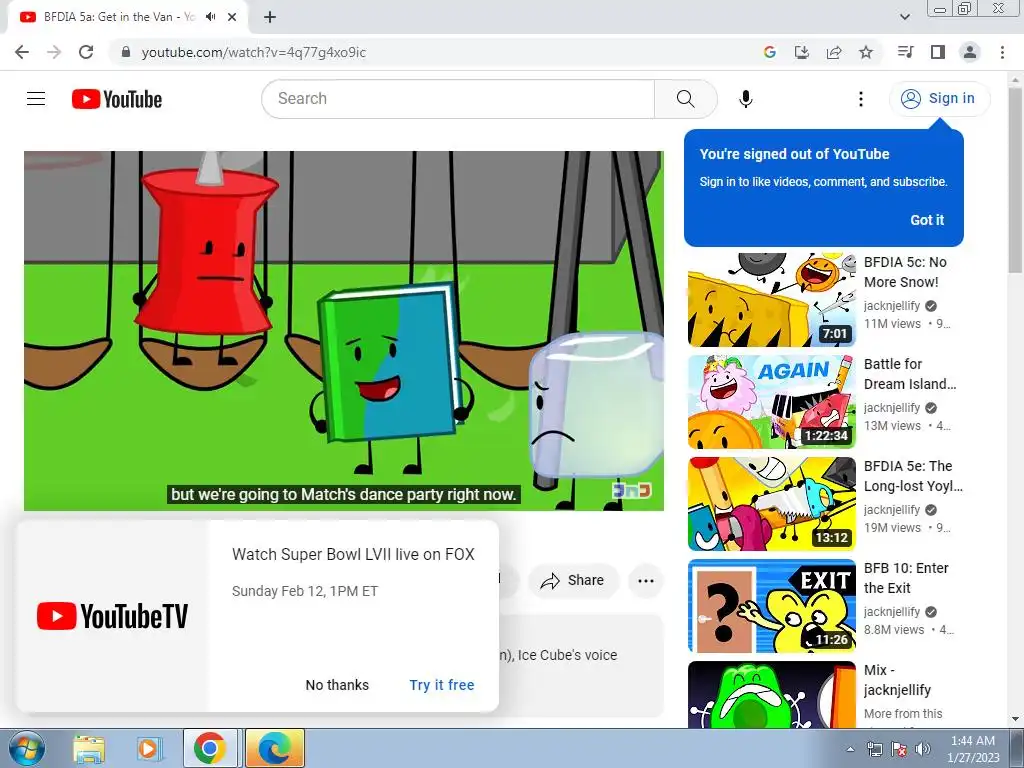
Task: Click the Action Center flag icon
Action: click(x=899, y=749)
